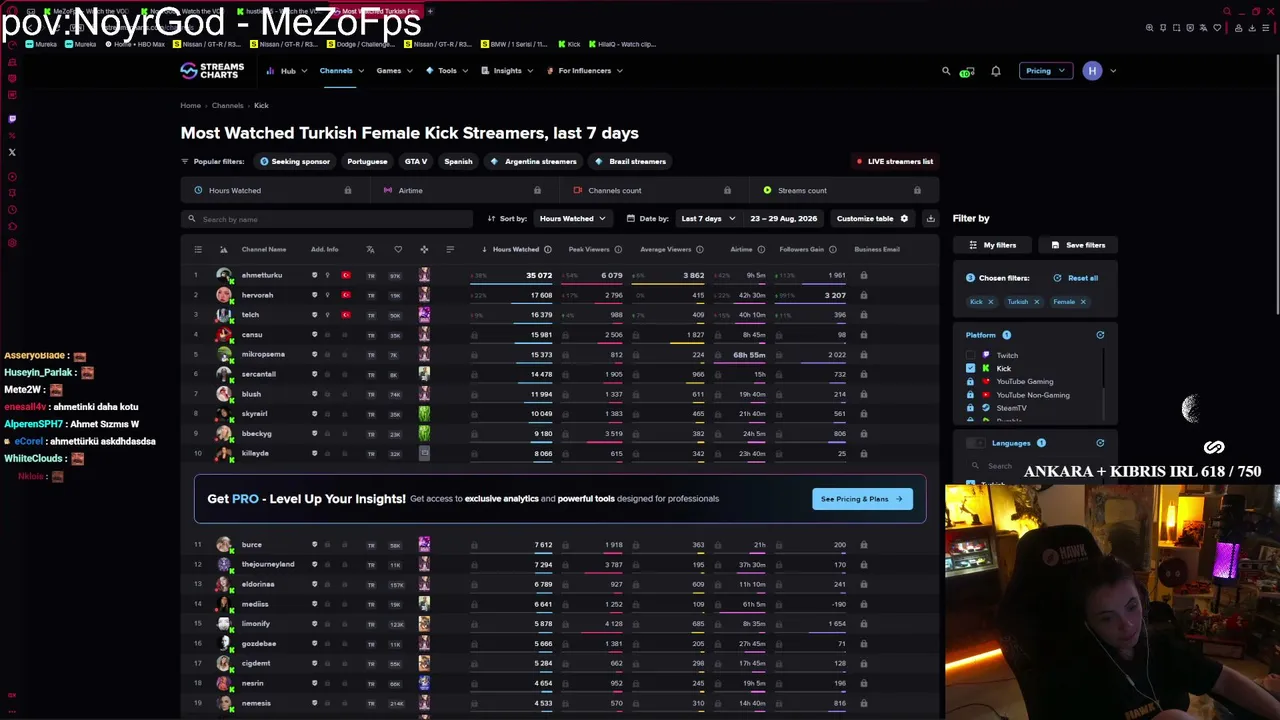Open the Streams Charts logo homepage
Image resolution: width=1280 pixels, height=720 pixels.
[212, 70]
